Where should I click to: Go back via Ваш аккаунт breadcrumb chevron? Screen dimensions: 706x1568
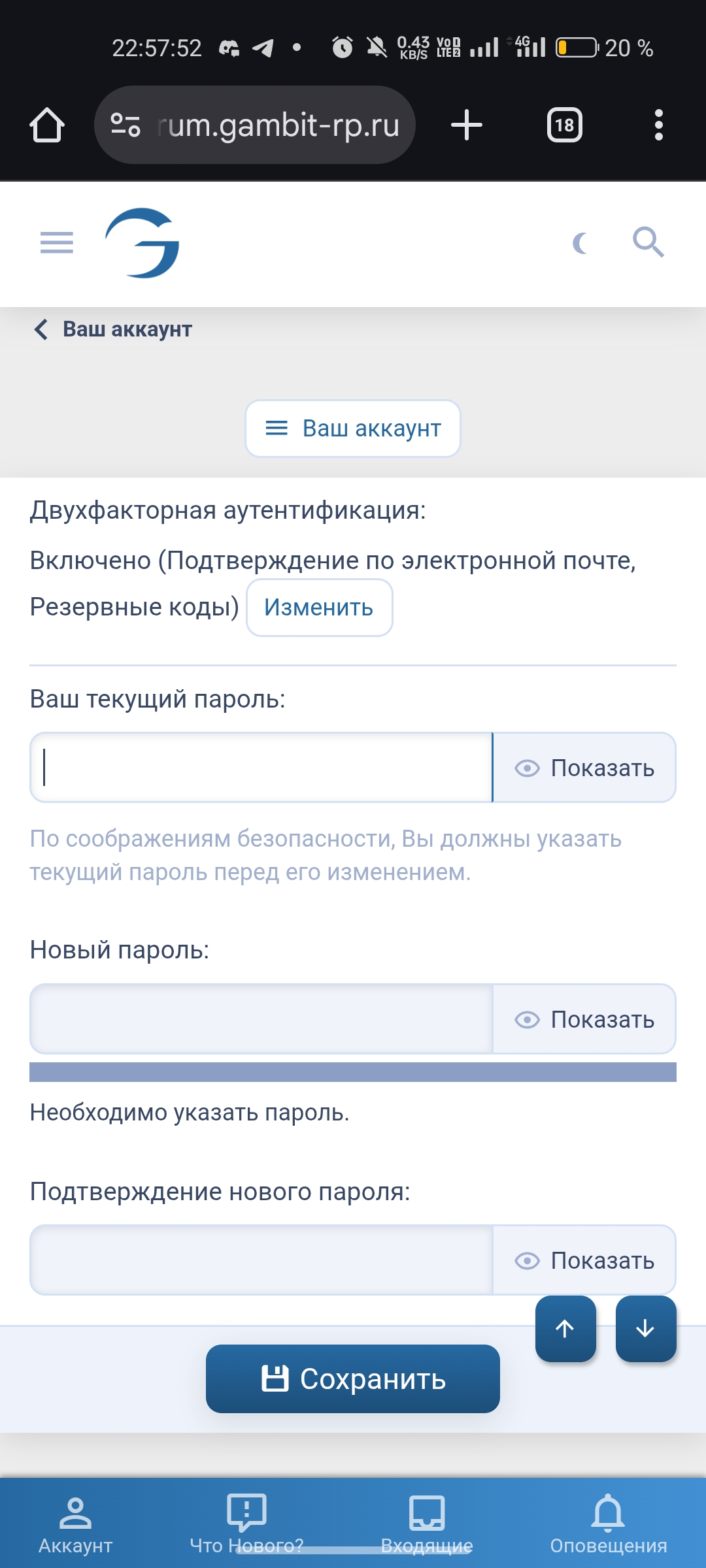(41, 329)
